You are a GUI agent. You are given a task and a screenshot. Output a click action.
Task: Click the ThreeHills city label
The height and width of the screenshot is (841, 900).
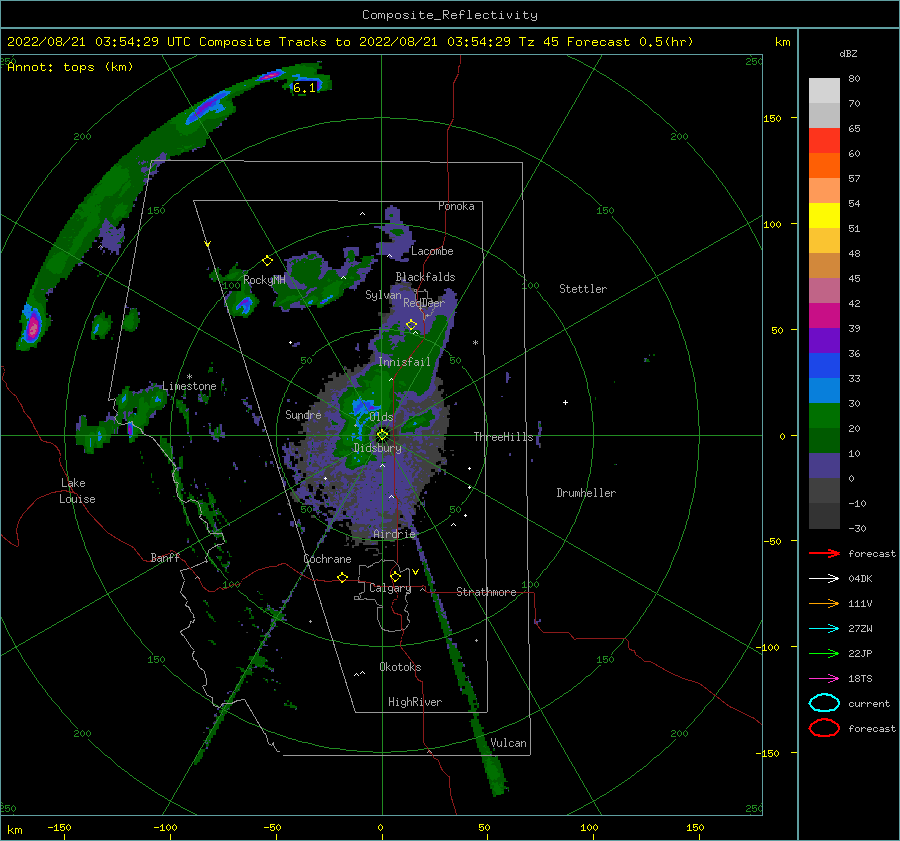[503, 437]
